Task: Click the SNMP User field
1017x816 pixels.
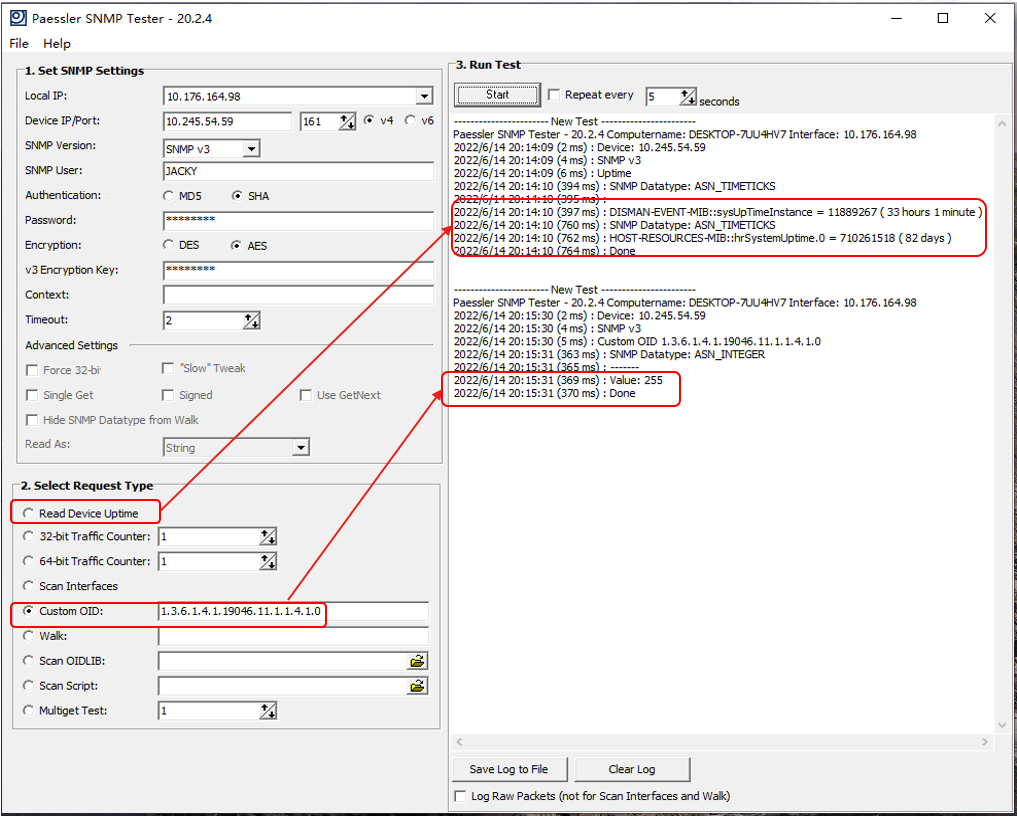Action: tap(298, 171)
